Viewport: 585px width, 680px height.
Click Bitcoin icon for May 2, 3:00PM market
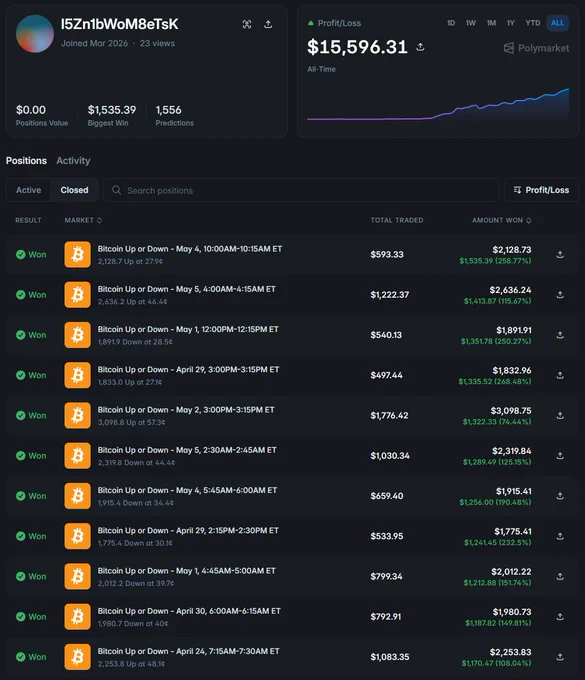(x=78, y=415)
